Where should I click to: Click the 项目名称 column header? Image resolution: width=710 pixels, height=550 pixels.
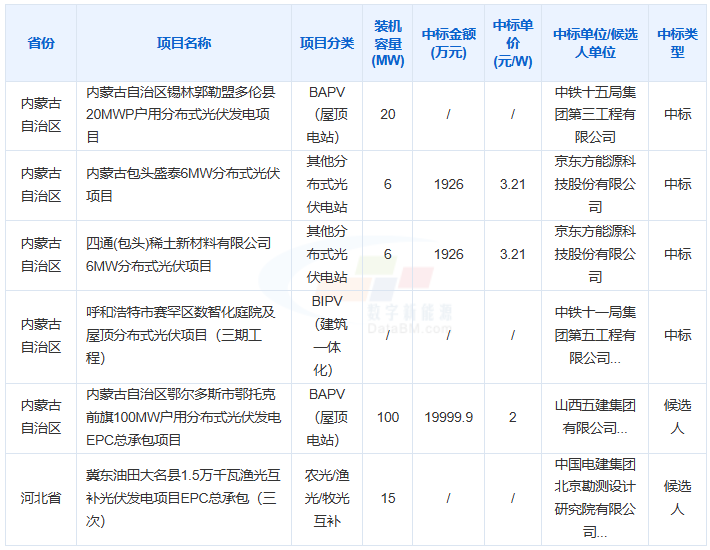184,43
